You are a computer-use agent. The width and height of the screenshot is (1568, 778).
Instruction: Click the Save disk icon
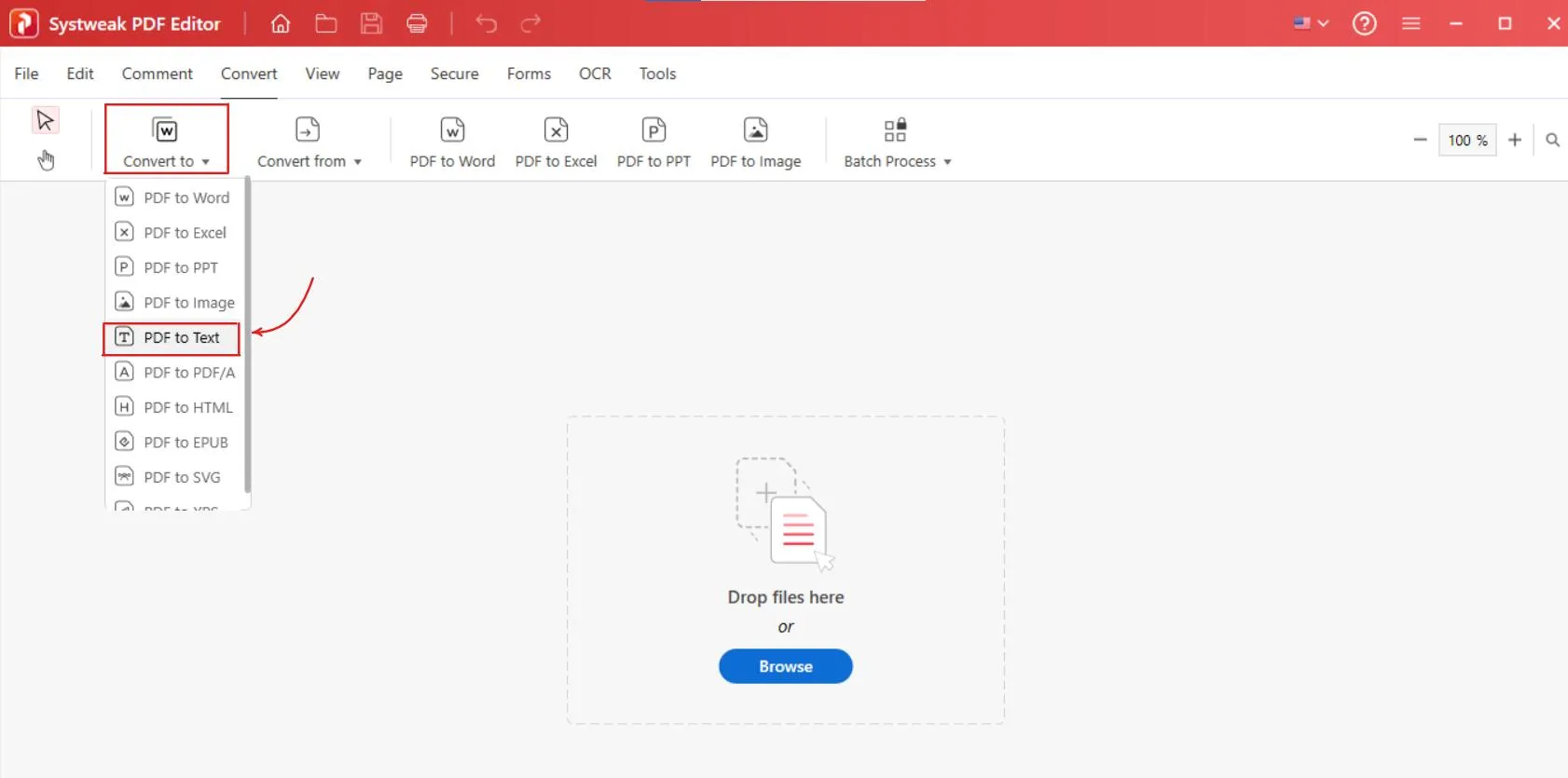371,24
